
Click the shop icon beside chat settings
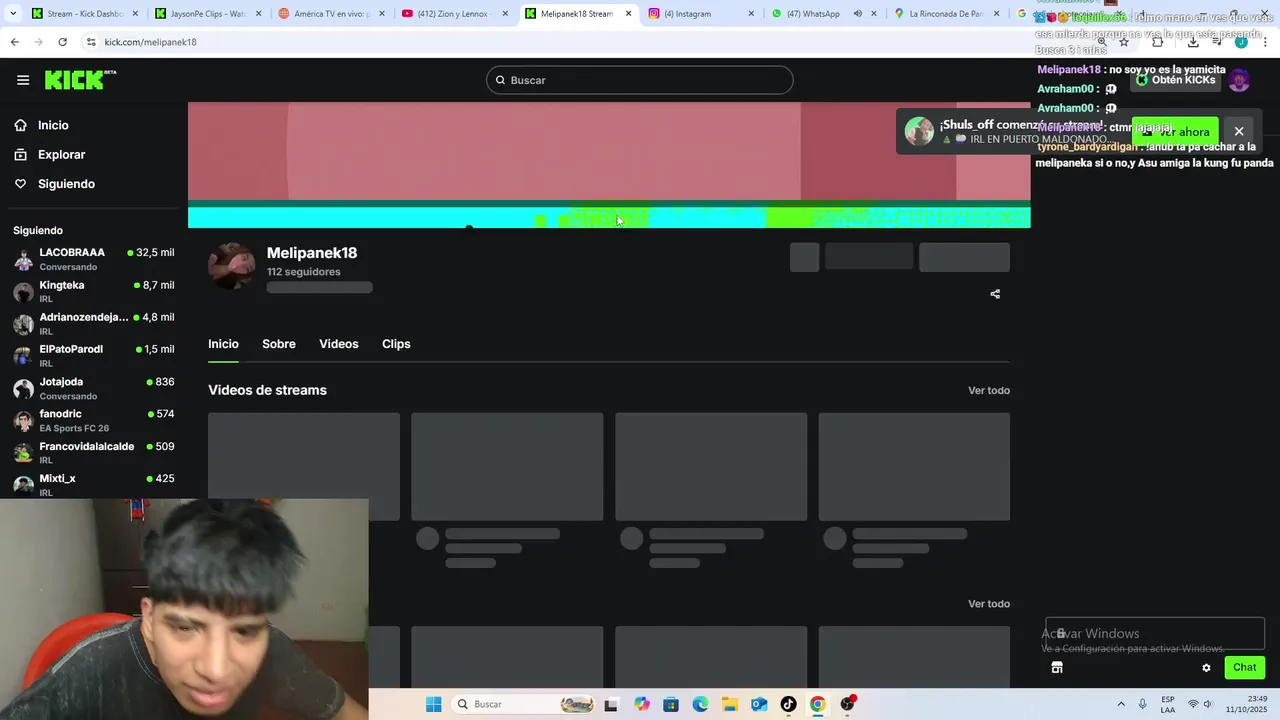point(1057,667)
